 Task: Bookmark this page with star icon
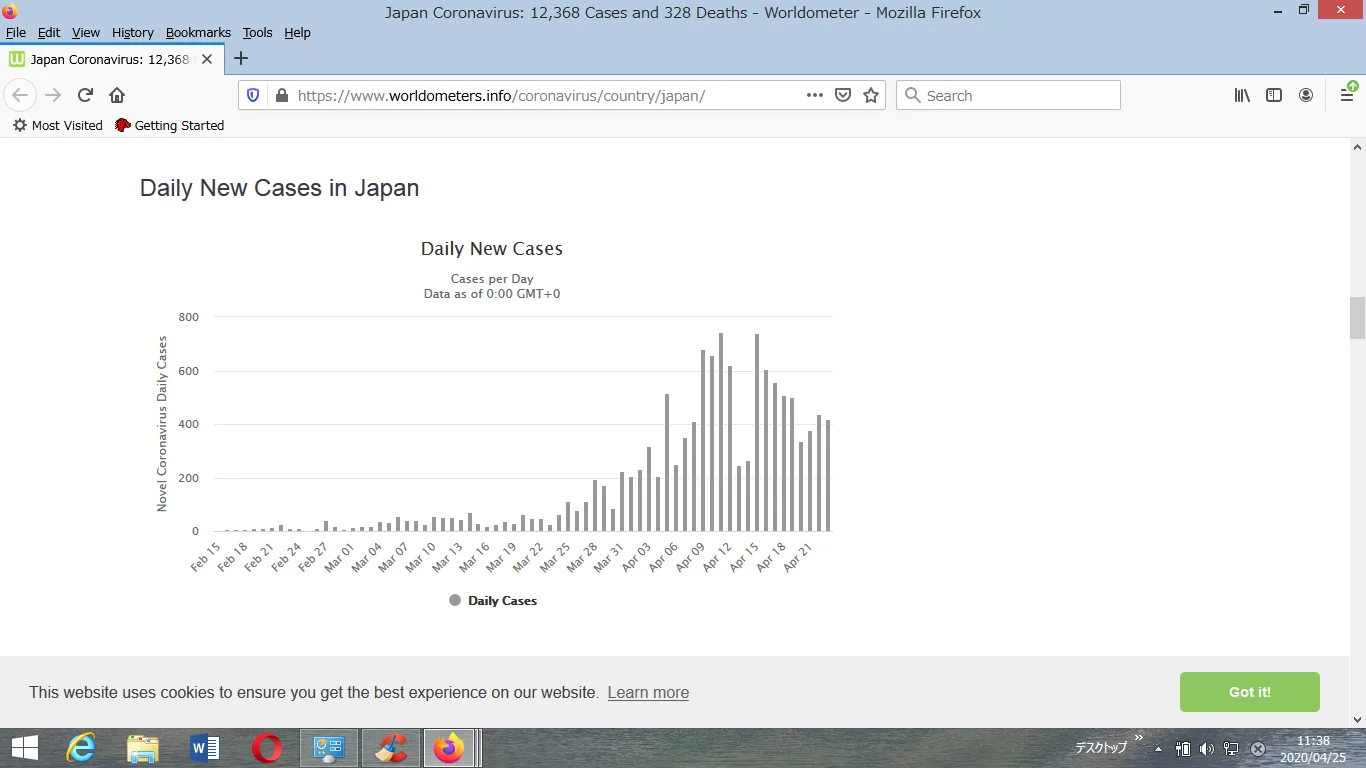[x=871, y=95]
